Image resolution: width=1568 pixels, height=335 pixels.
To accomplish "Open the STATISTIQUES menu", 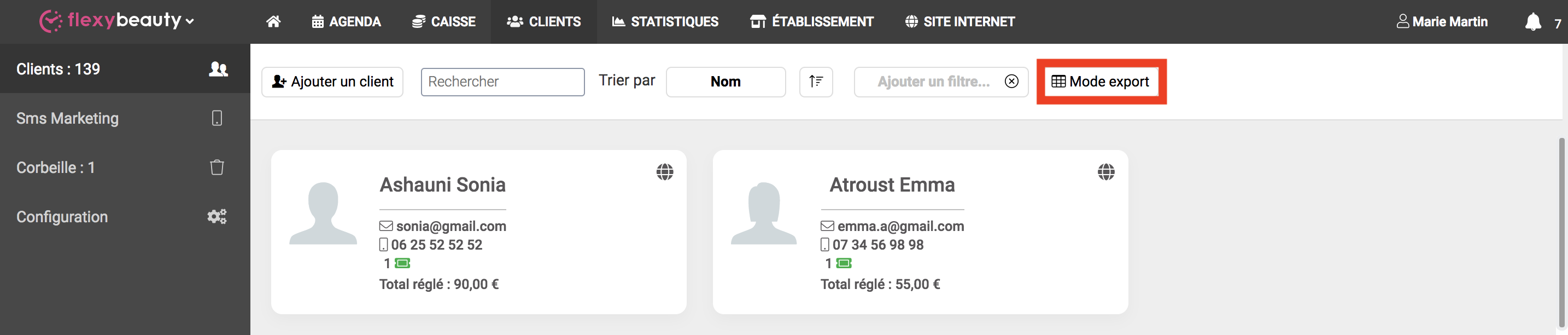I will [665, 21].
